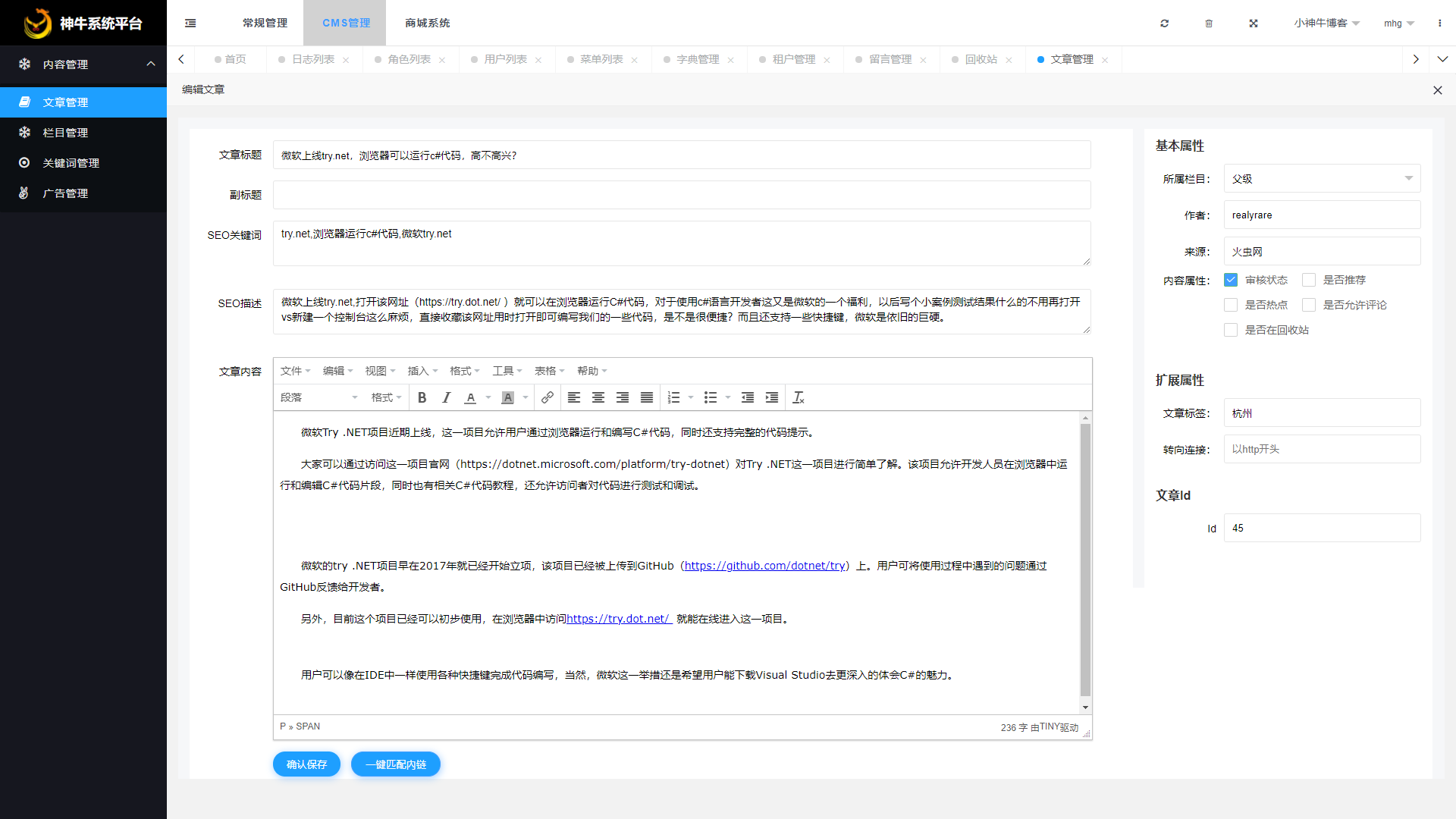Center align the article text
The width and height of the screenshot is (1456, 819).
tap(598, 397)
